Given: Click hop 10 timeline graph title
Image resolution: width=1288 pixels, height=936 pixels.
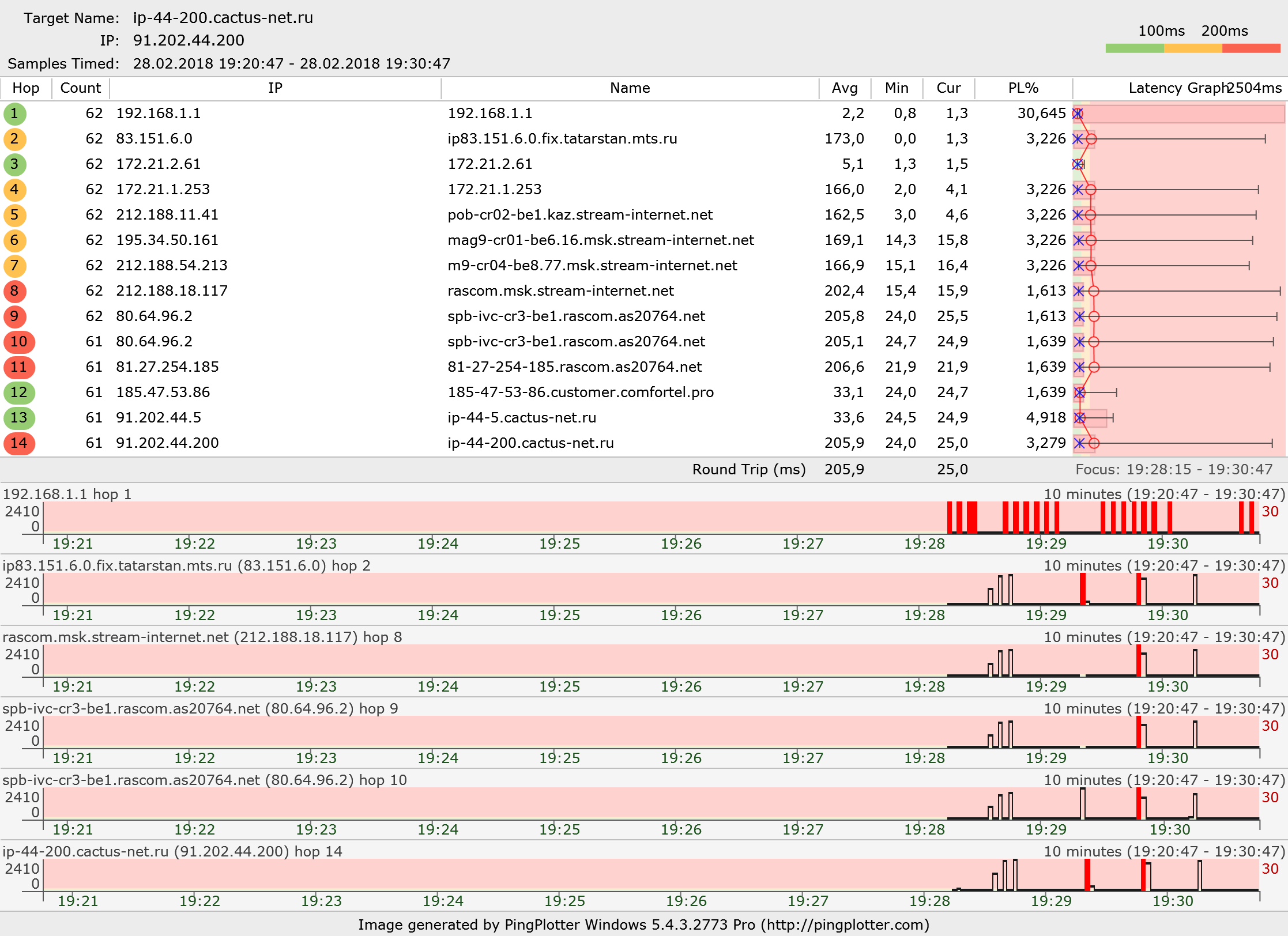Looking at the screenshot, I should pyautogui.click(x=205, y=780).
